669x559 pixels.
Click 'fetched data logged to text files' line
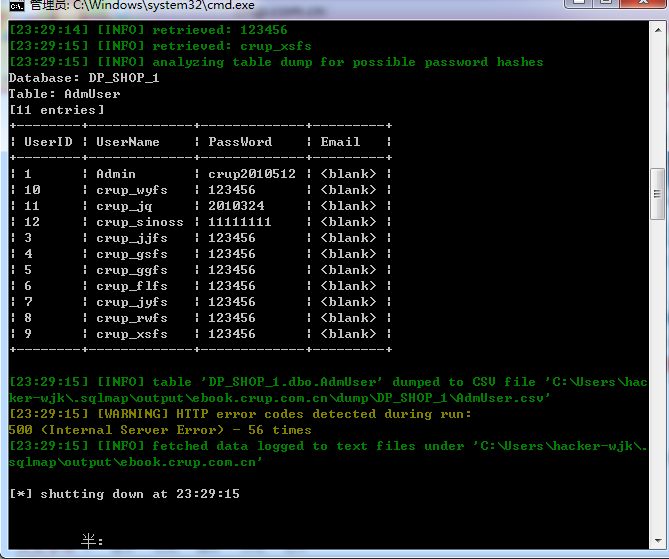(x=329, y=446)
